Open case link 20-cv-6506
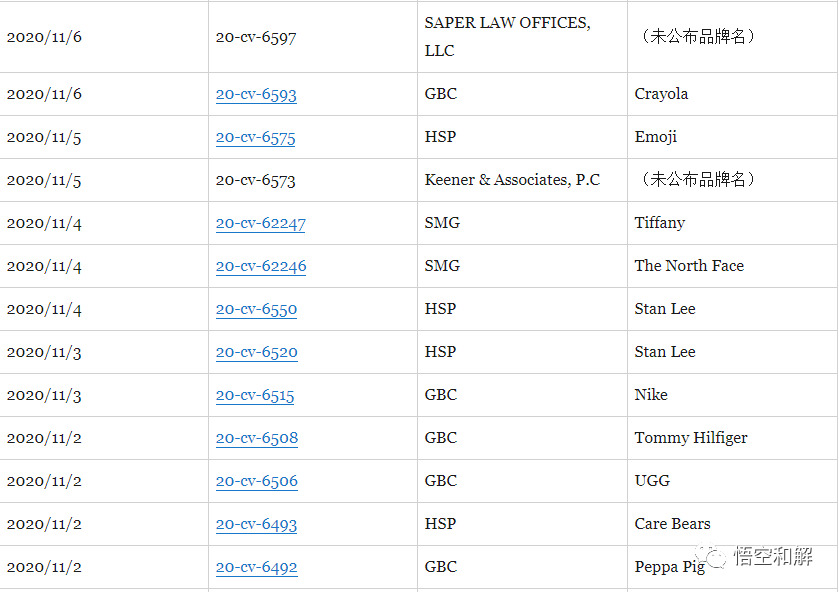The image size is (839, 592). point(256,481)
